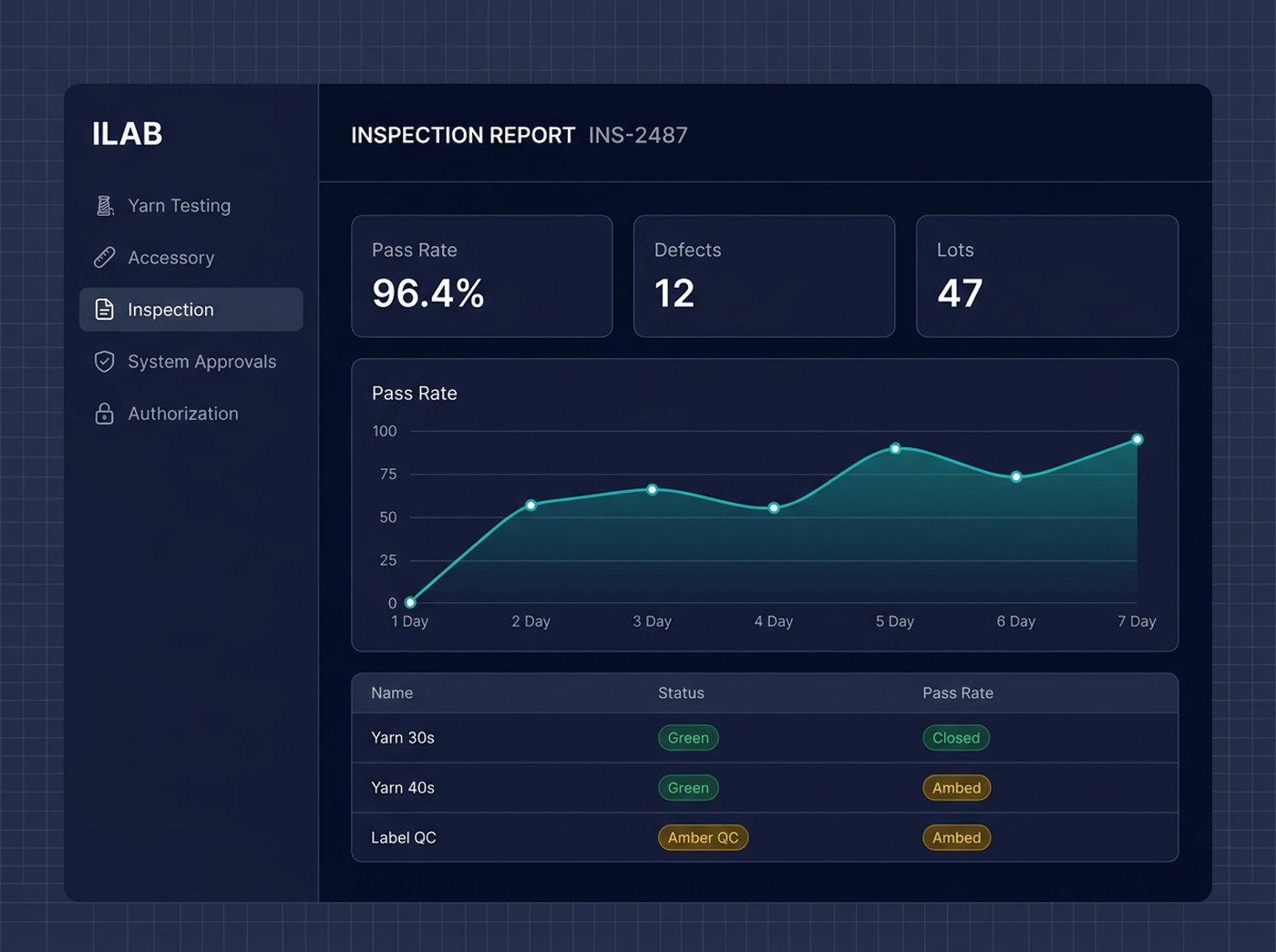Click the 1 Day chart data point
Image resolution: width=1276 pixels, height=952 pixels.
click(410, 602)
